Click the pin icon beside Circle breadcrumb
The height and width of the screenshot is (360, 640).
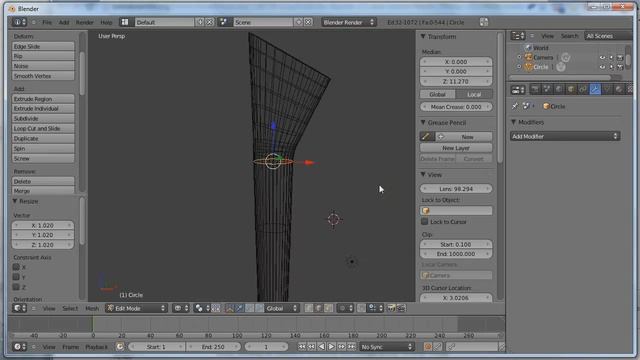click(x=515, y=106)
